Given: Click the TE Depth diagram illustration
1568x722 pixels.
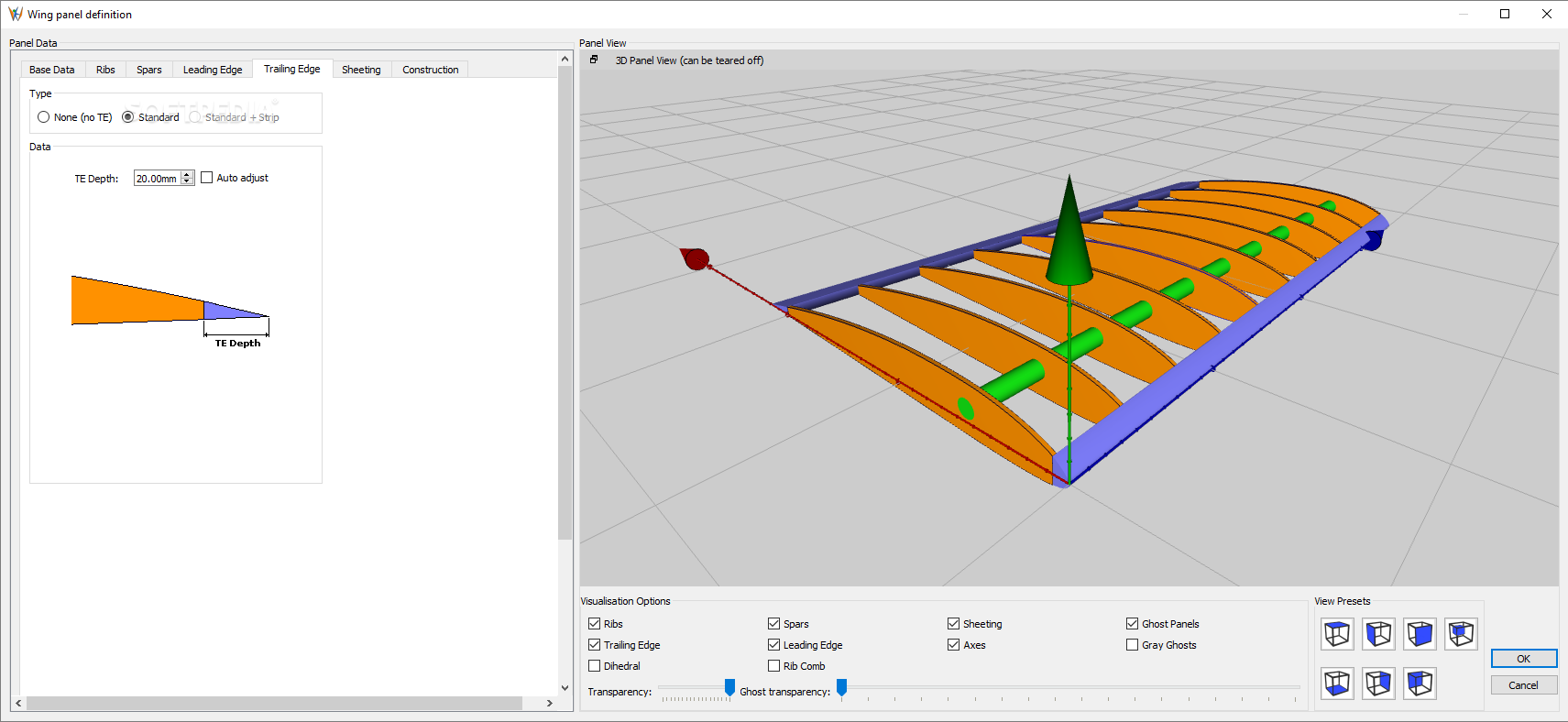Looking at the screenshot, I should (170, 312).
